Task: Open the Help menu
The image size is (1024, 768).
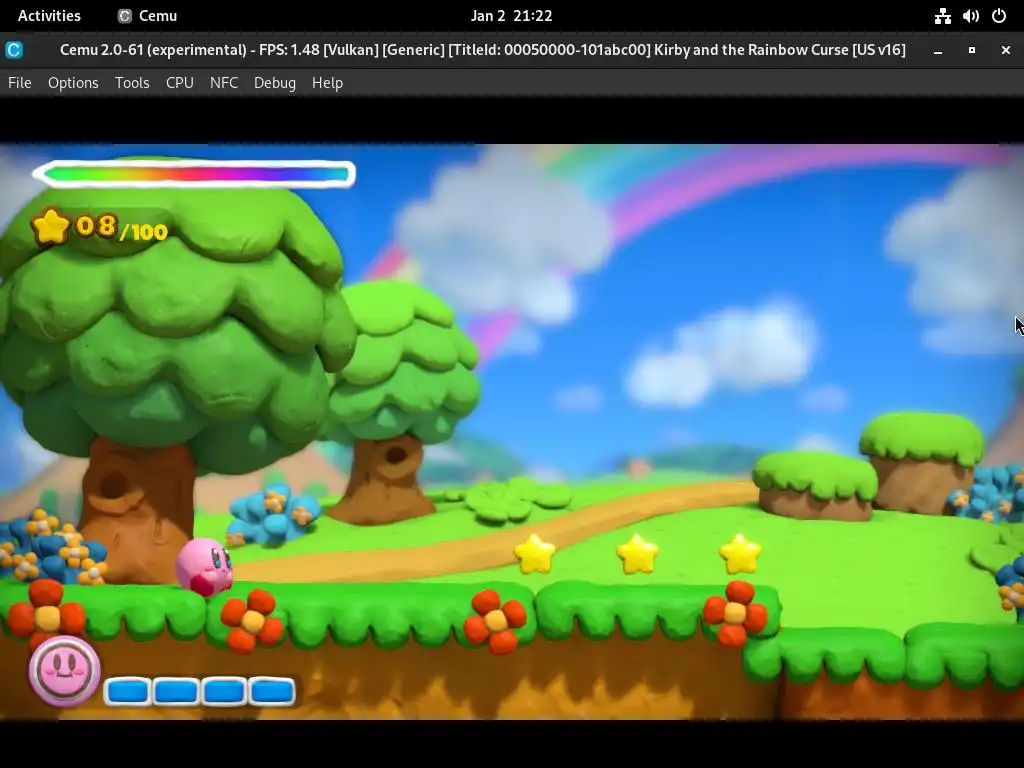Action: 327,83
